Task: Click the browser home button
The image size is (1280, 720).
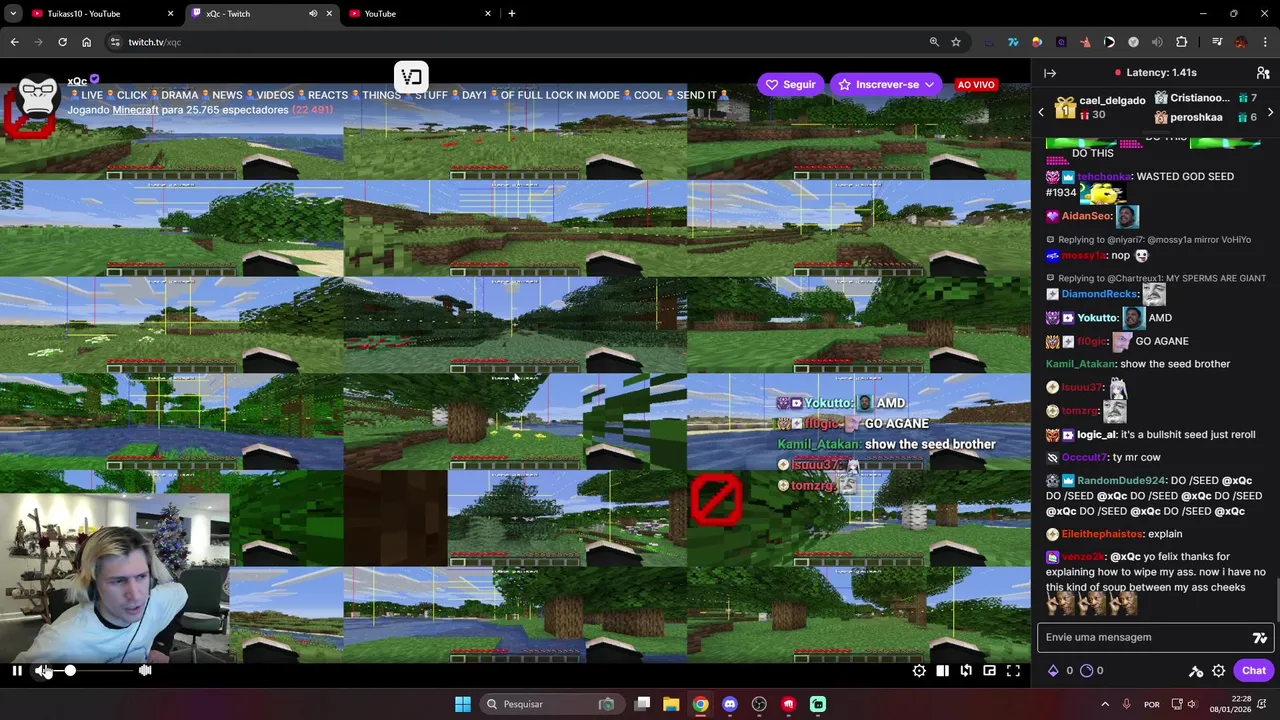Action: pos(86,42)
